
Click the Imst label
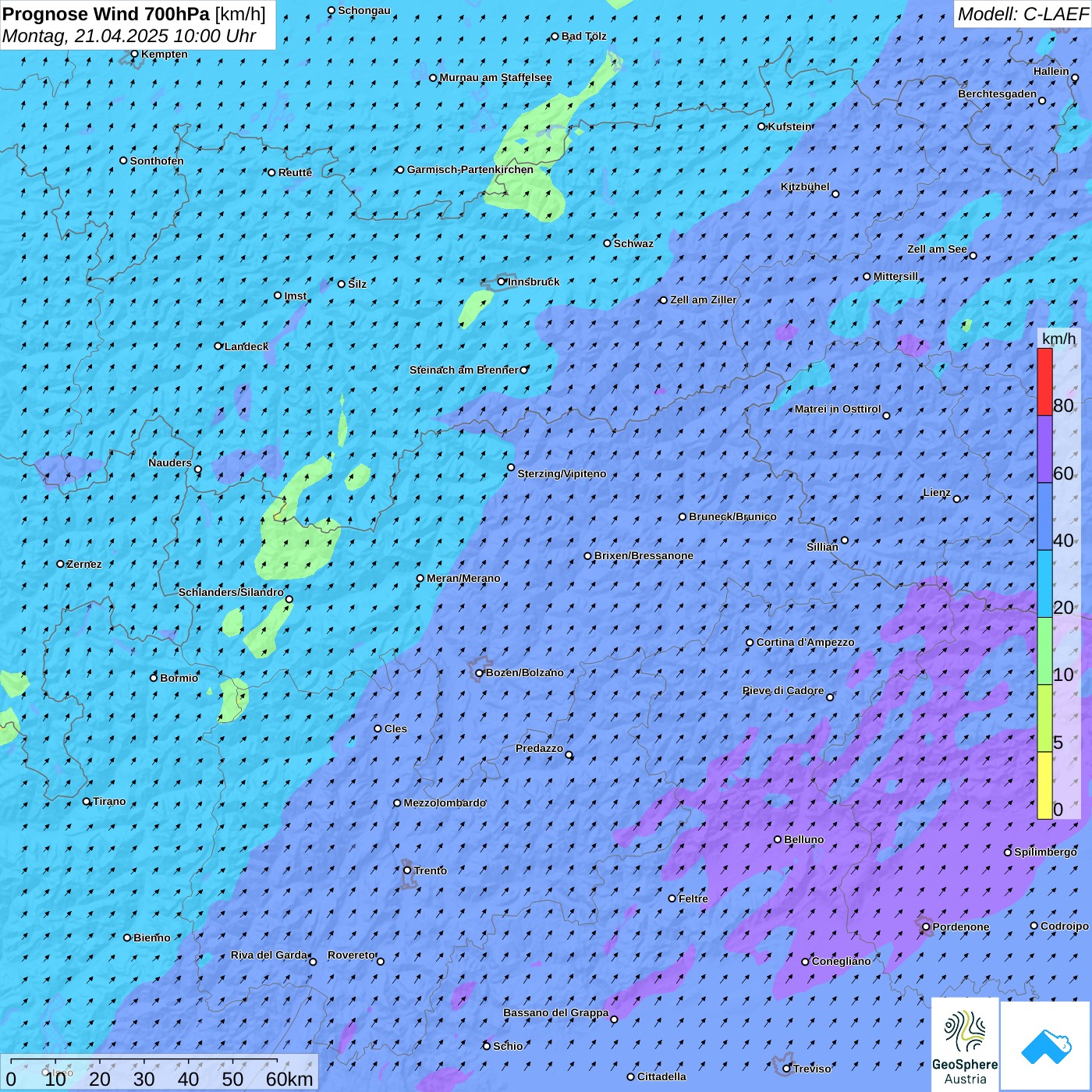point(295,296)
